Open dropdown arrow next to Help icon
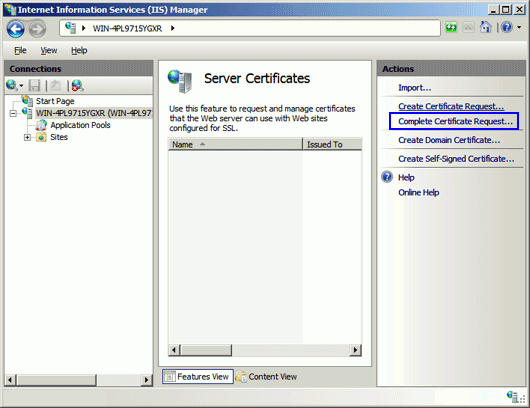The height and width of the screenshot is (408, 530). (x=519, y=27)
